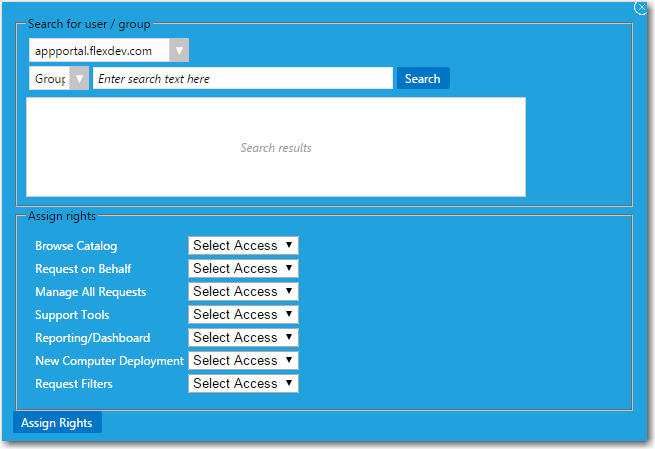Close the dialog with the X icon
The image size is (655, 449).
[641, 7]
